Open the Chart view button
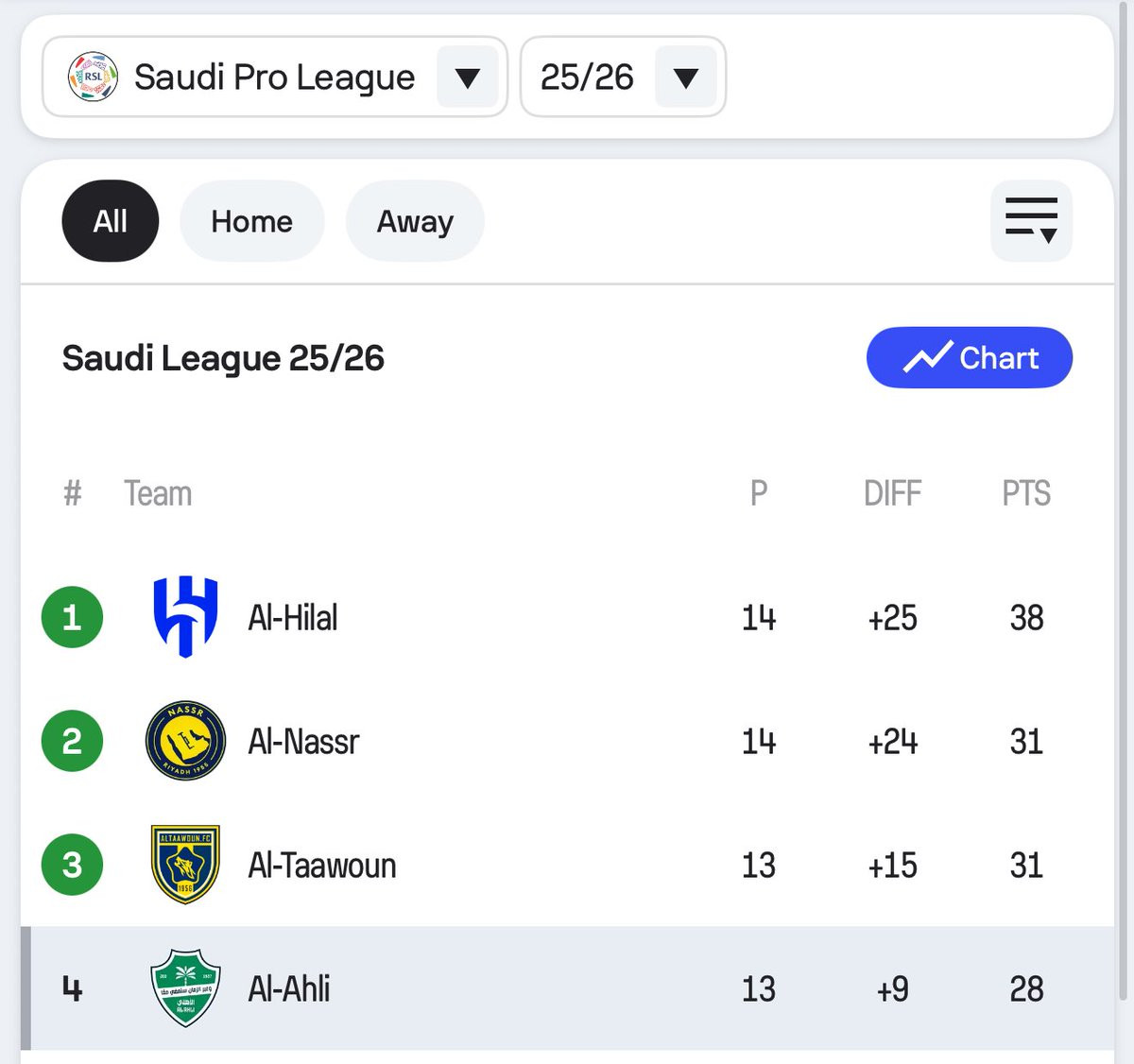Image resolution: width=1134 pixels, height=1064 pixels. [969, 358]
